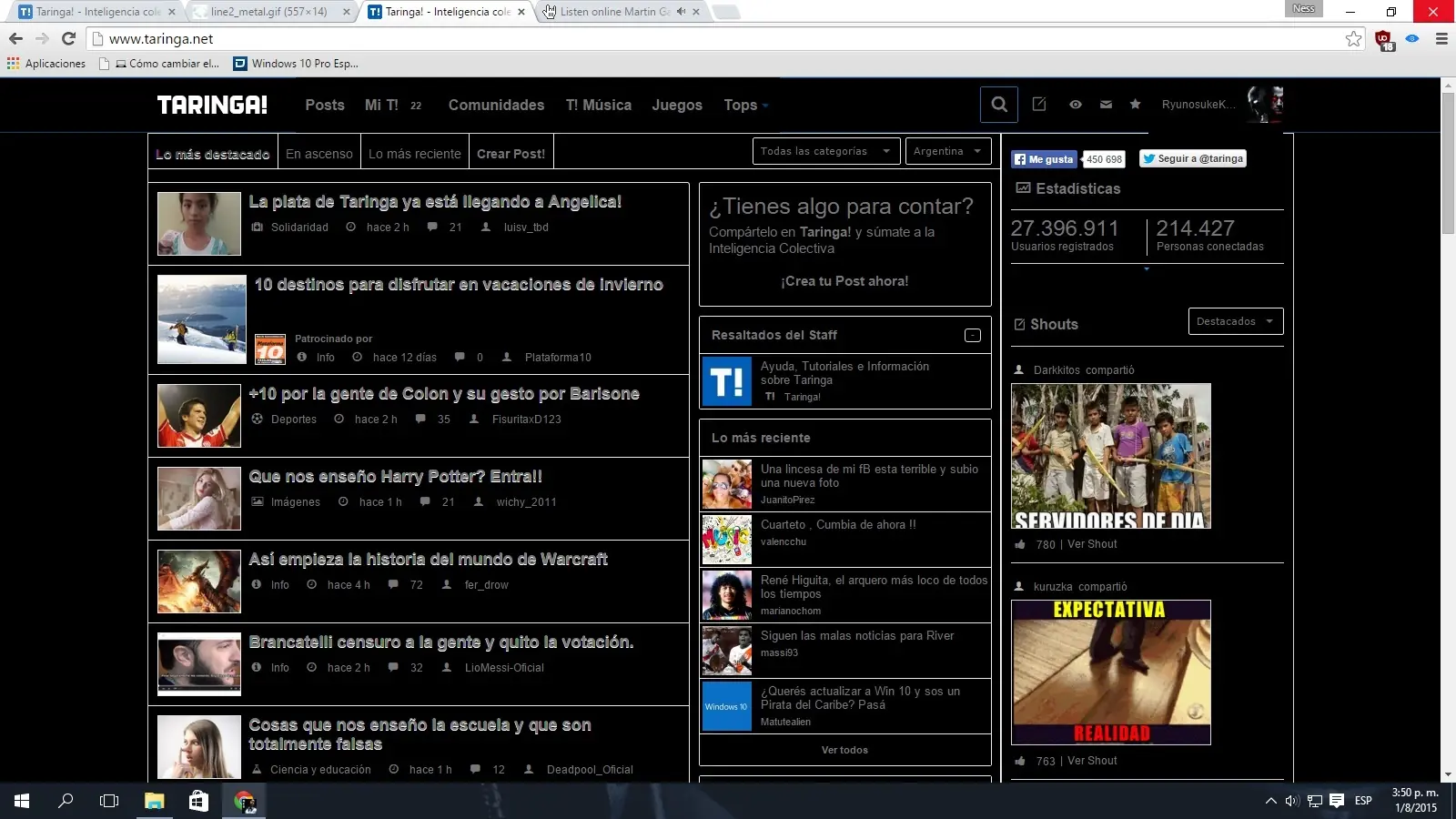Open the Destacados shouts dropdown
This screenshot has height=819, width=1456.
(x=1236, y=321)
